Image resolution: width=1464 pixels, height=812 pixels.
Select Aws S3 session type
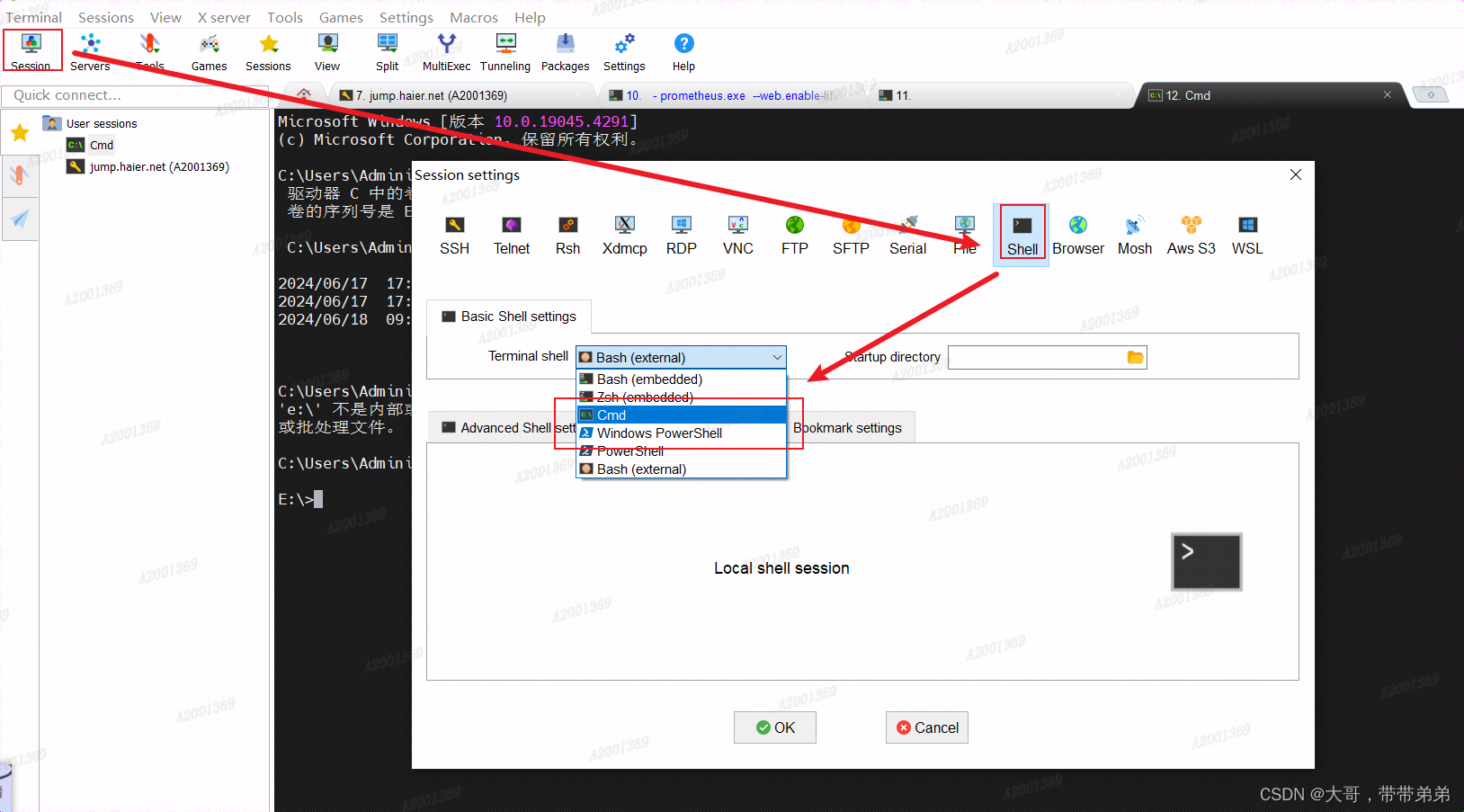point(1191,236)
